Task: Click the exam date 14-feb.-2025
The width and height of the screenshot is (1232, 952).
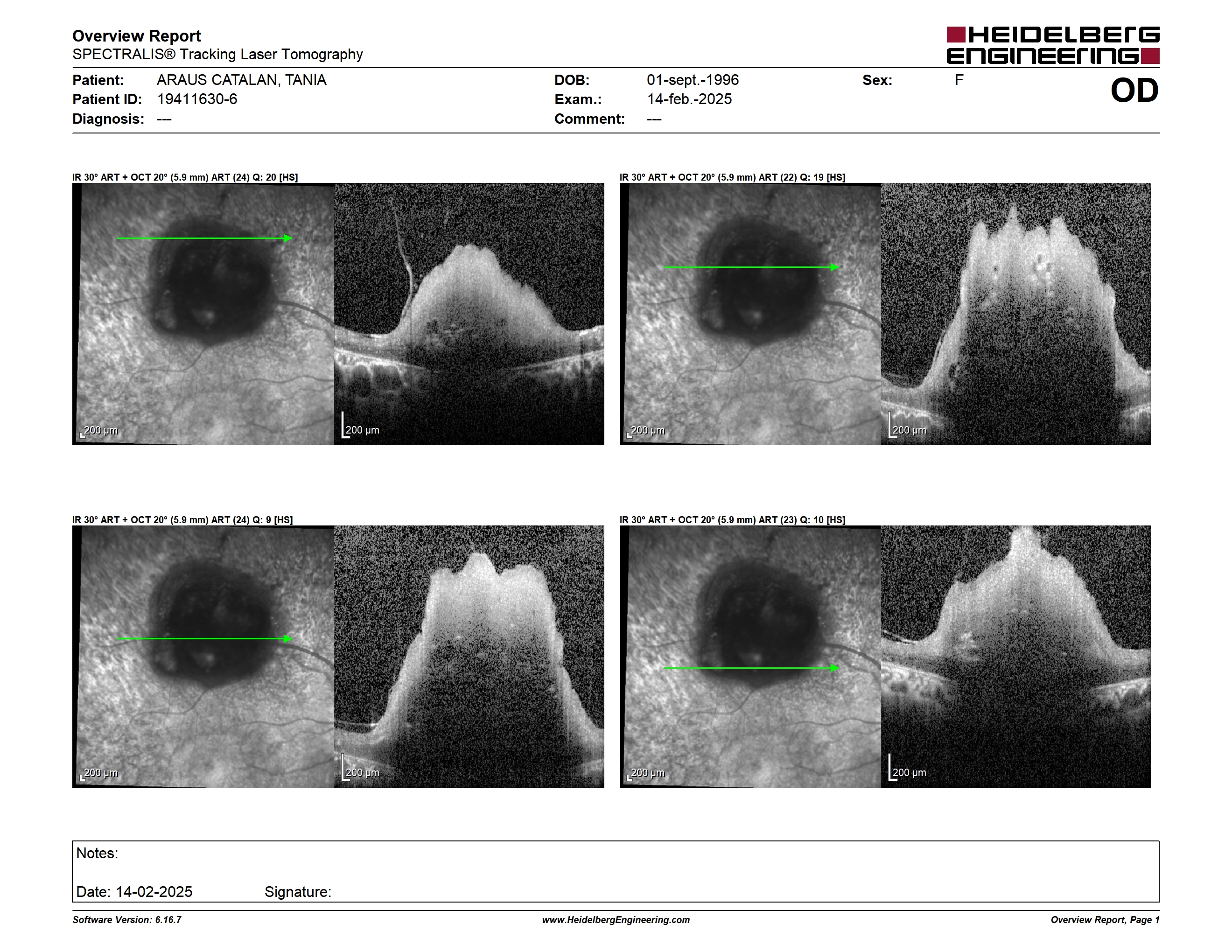Action: 689,99
